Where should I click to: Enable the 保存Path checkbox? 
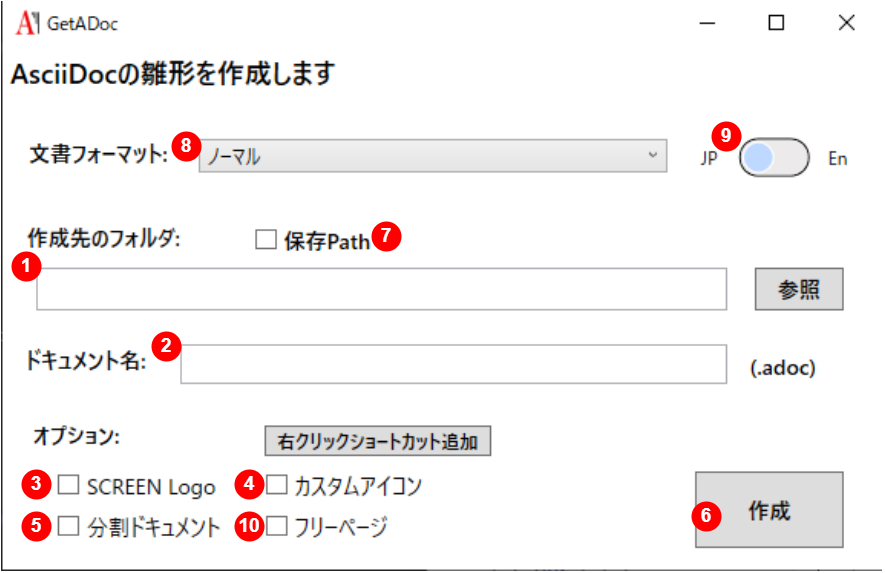265,240
